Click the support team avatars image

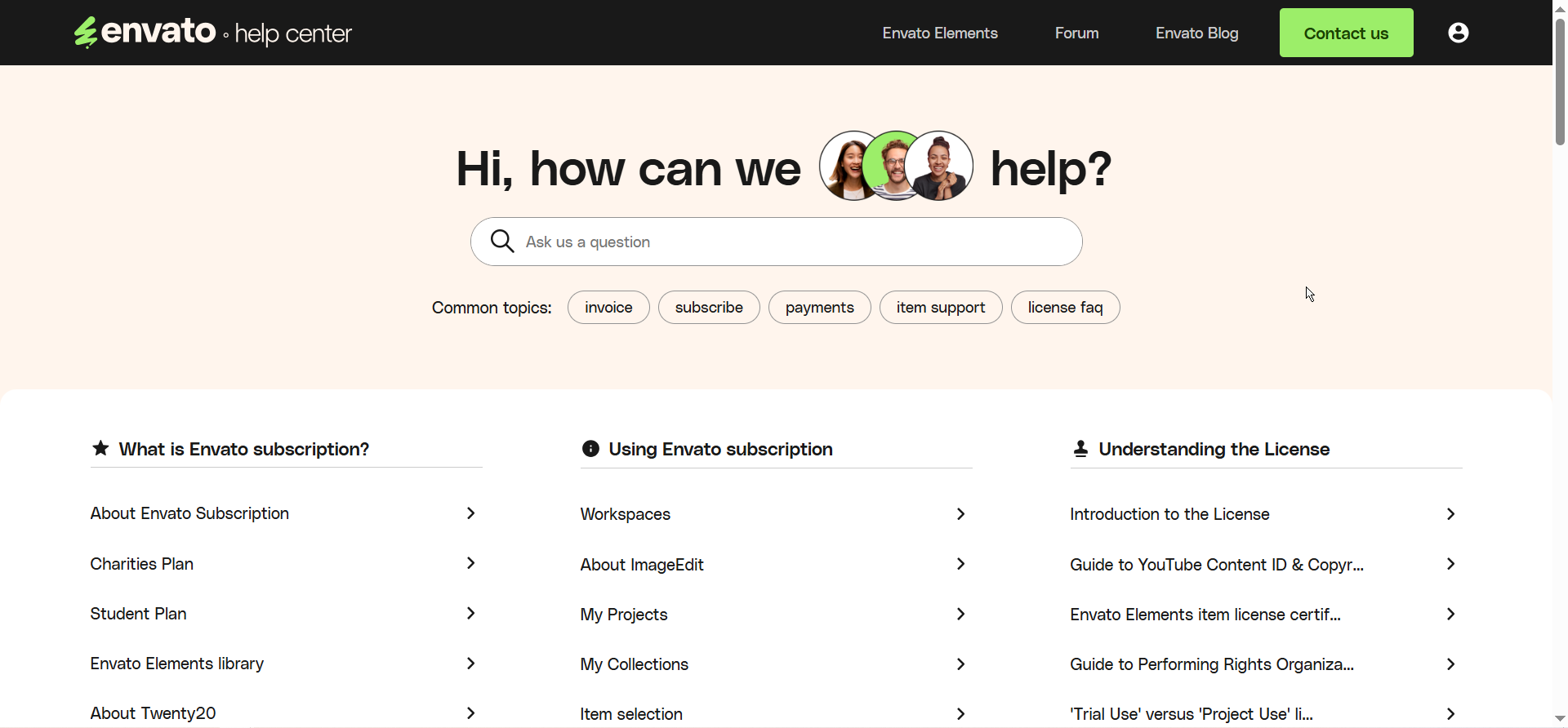tap(896, 166)
